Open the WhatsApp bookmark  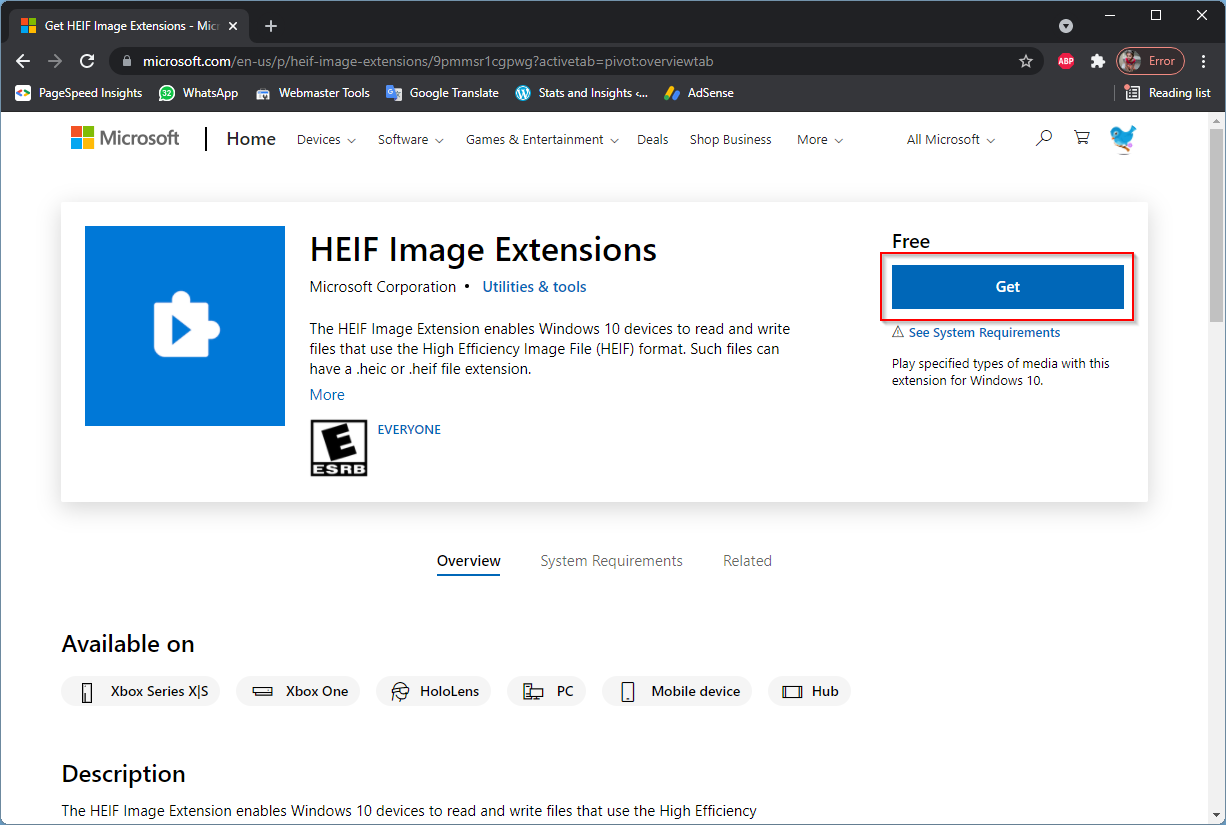(199, 93)
